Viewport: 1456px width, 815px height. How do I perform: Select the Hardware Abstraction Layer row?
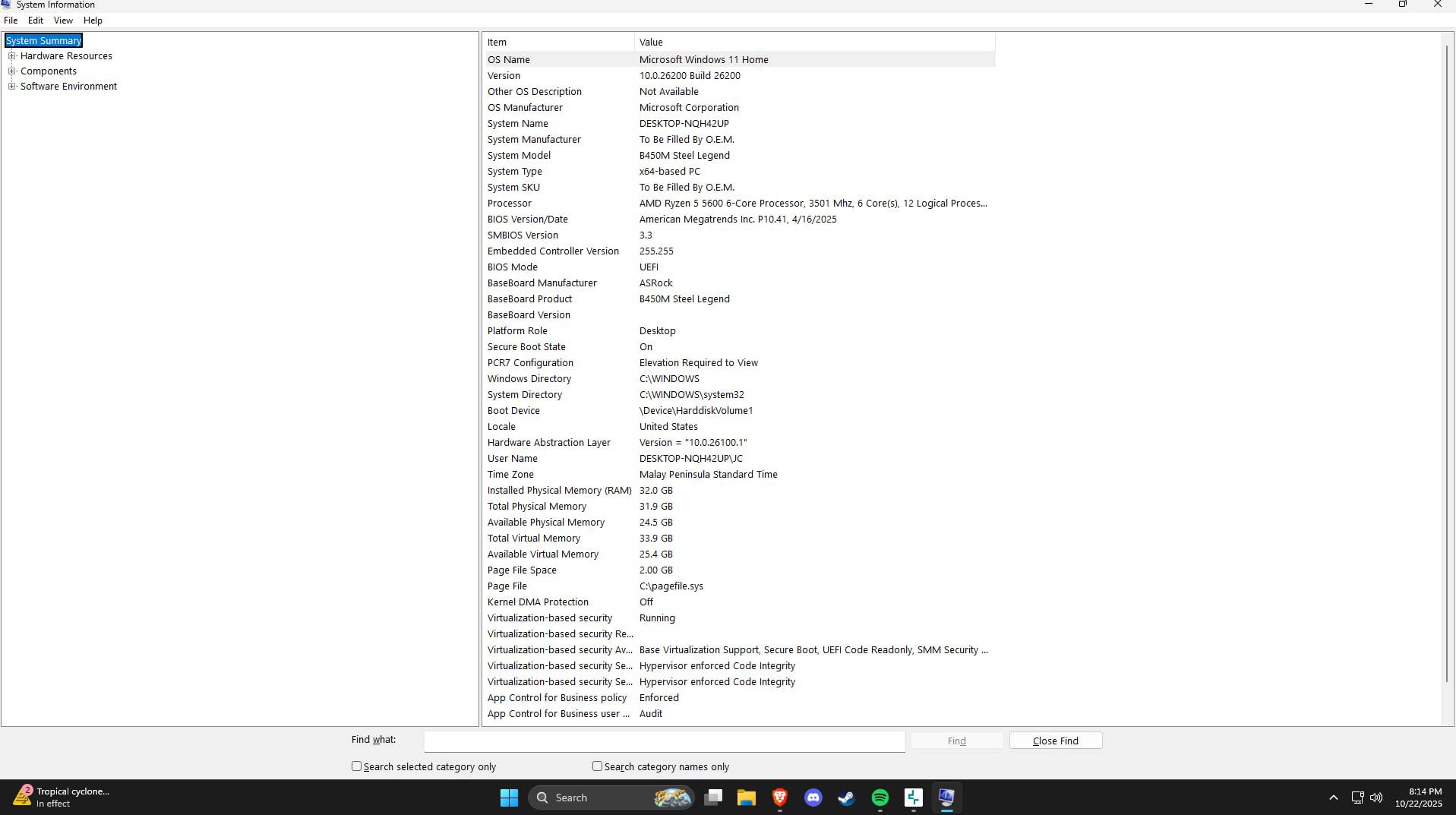tap(739, 443)
